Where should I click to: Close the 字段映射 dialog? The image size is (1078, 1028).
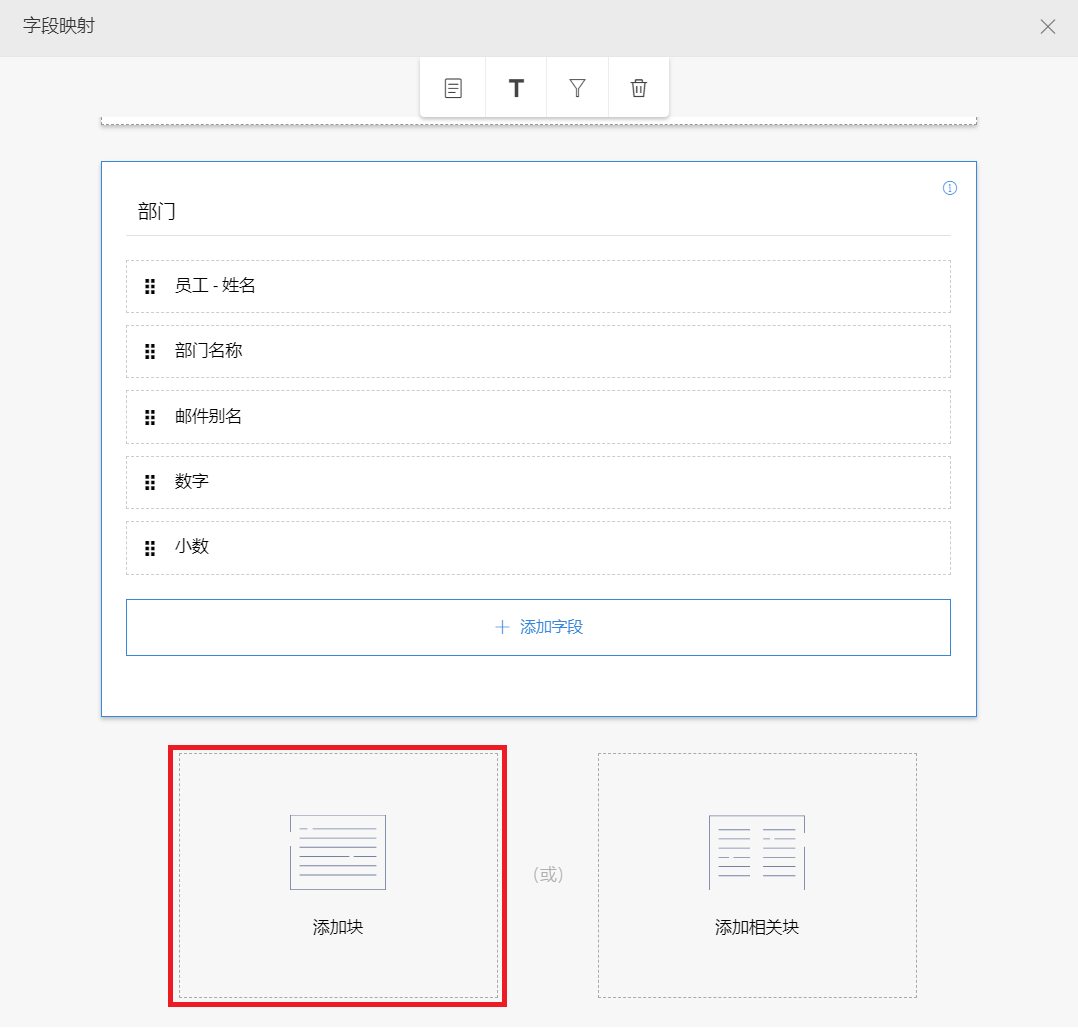(1047, 27)
